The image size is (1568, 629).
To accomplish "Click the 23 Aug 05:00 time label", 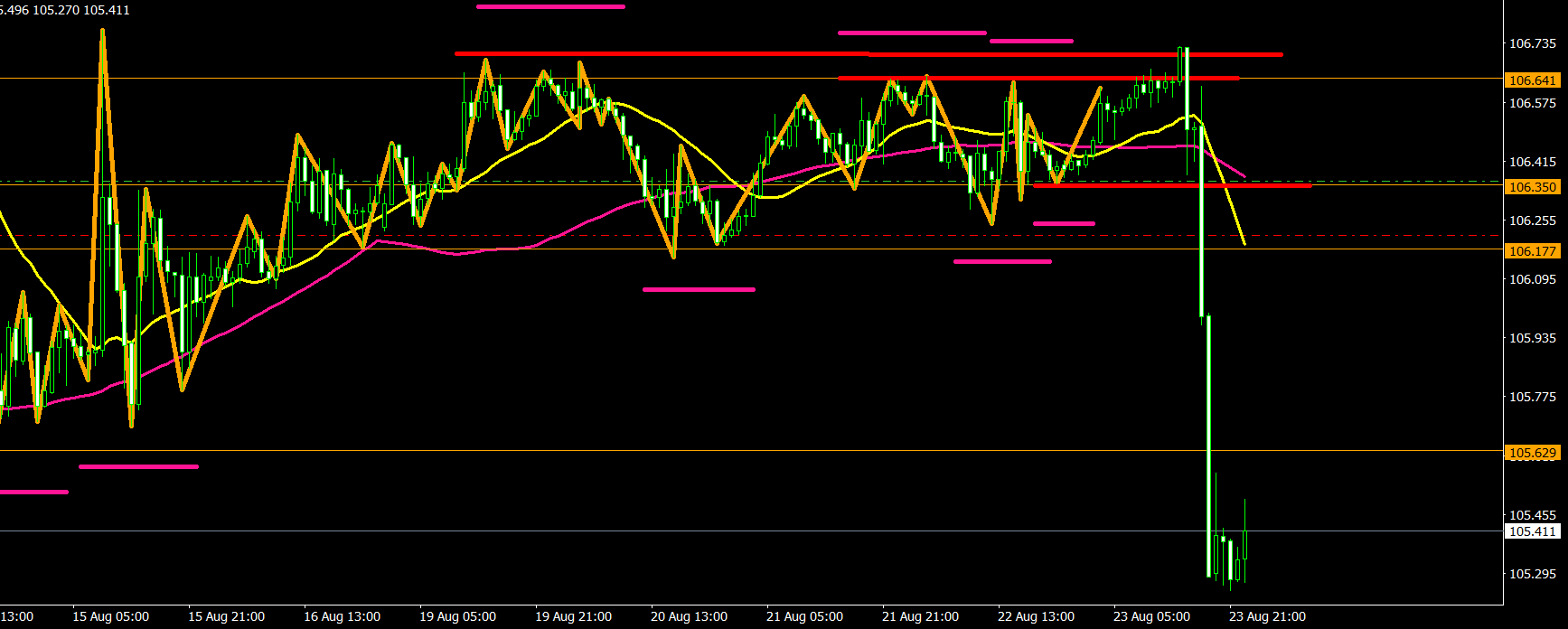I will 1151,616.
